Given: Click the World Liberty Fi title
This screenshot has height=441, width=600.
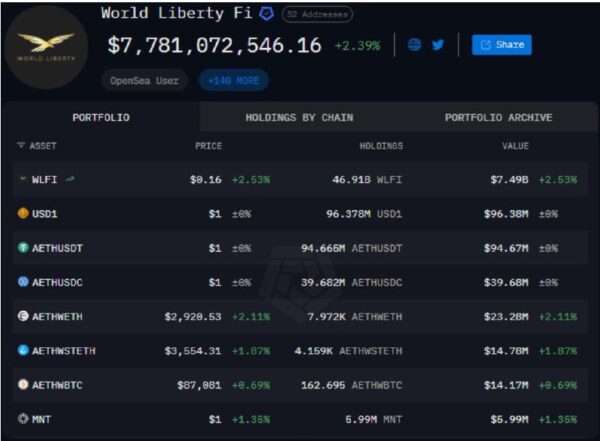Looking at the screenshot, I should coord(176,13).
